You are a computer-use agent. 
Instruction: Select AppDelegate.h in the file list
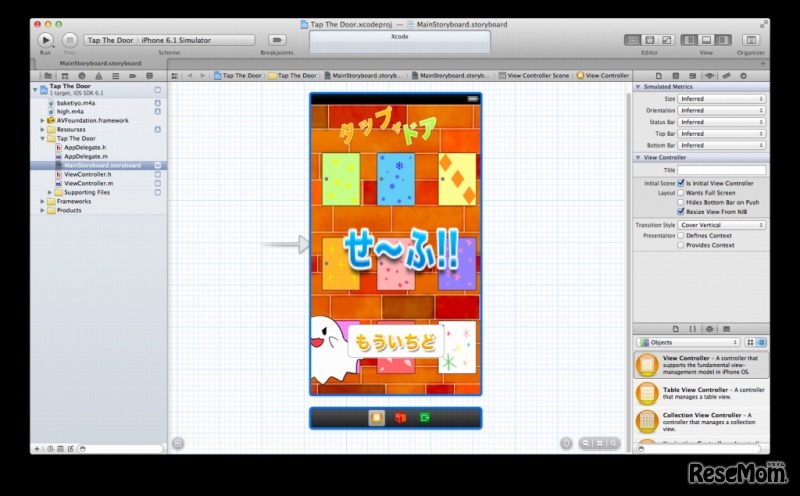pos(85,147)
